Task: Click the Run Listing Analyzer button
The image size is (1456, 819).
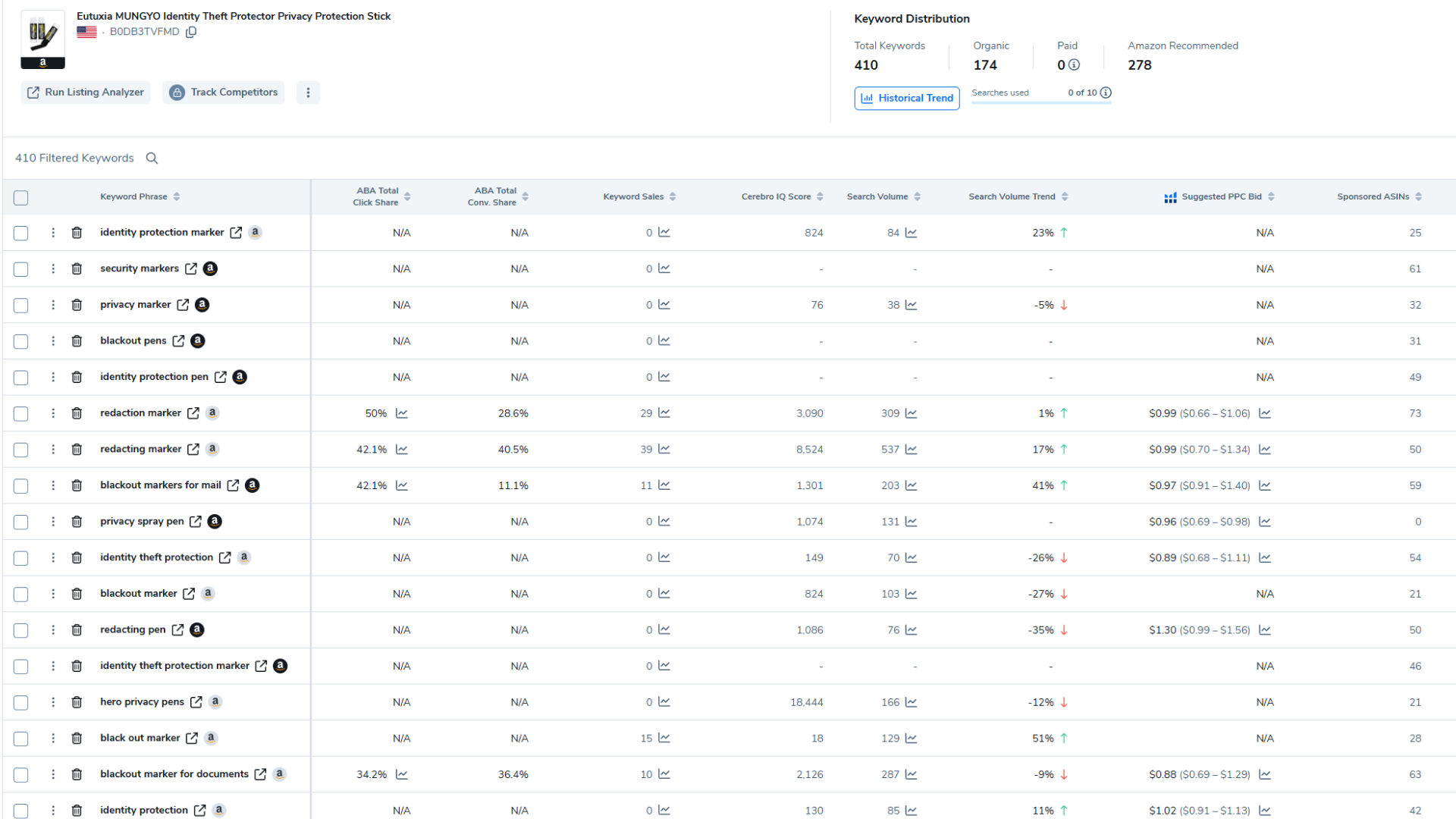Action: click(86, 93)
